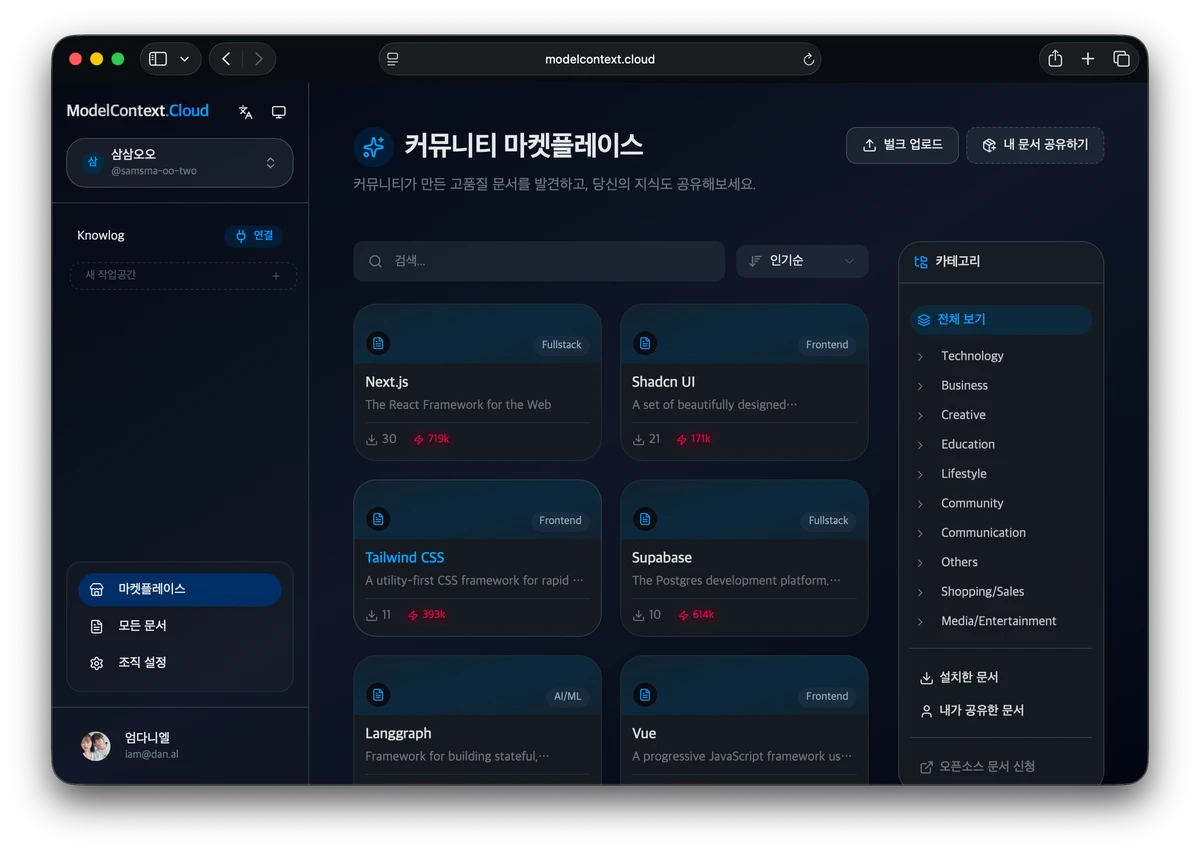Image resolution: width=1200 pixels, height=853 pixels.
Task: Click the sparkle marketplace header icon
Action: pyautogui.click(x=373, y=146)
